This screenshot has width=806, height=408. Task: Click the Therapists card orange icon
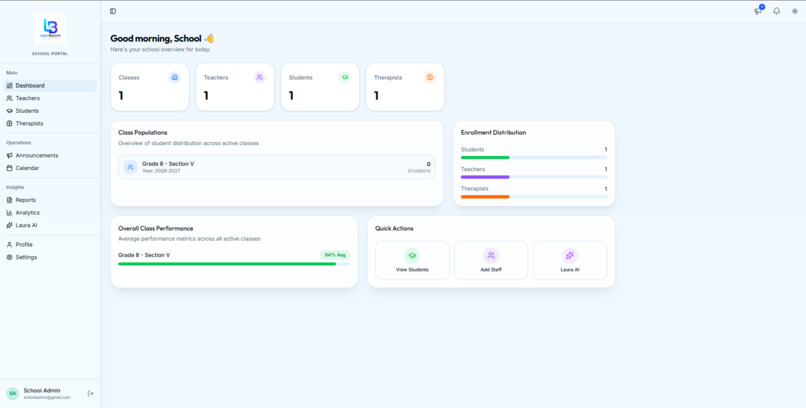pos(430,78)
